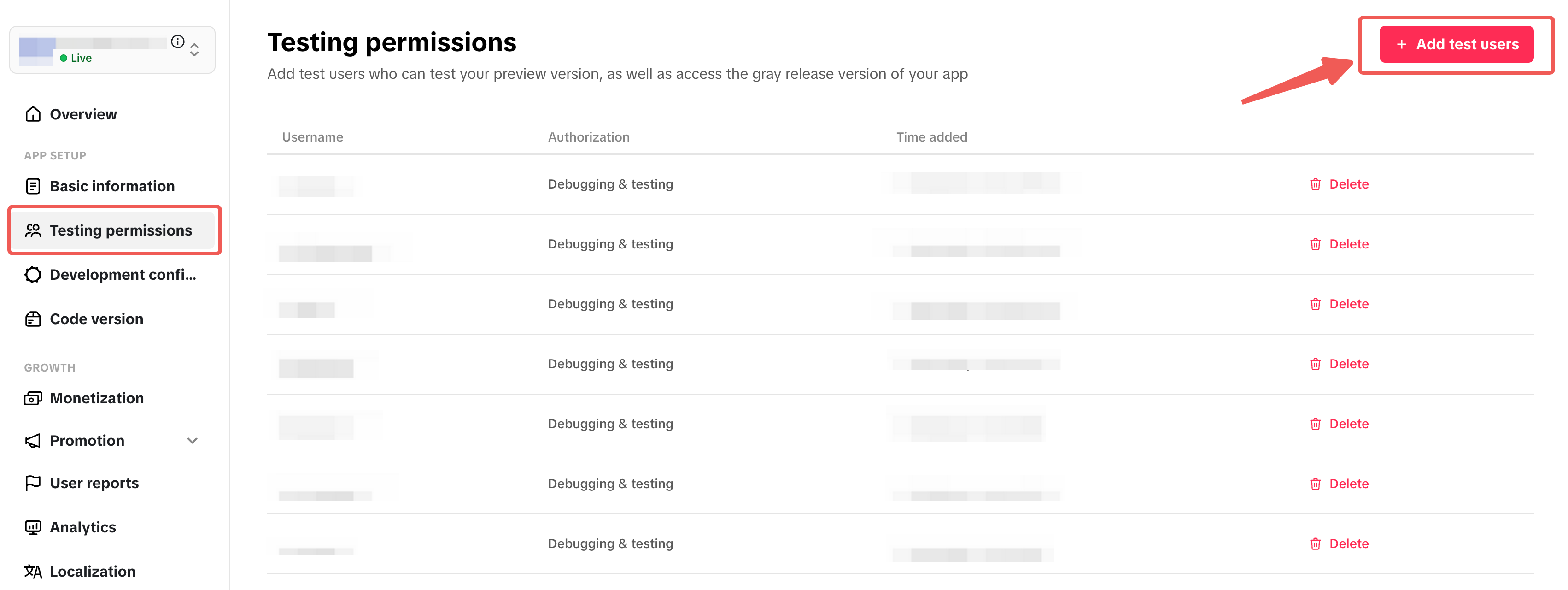The height and width of the screenshot is (590, 1568).
Task: Delete the first test user row
Action: point(1339,184)
